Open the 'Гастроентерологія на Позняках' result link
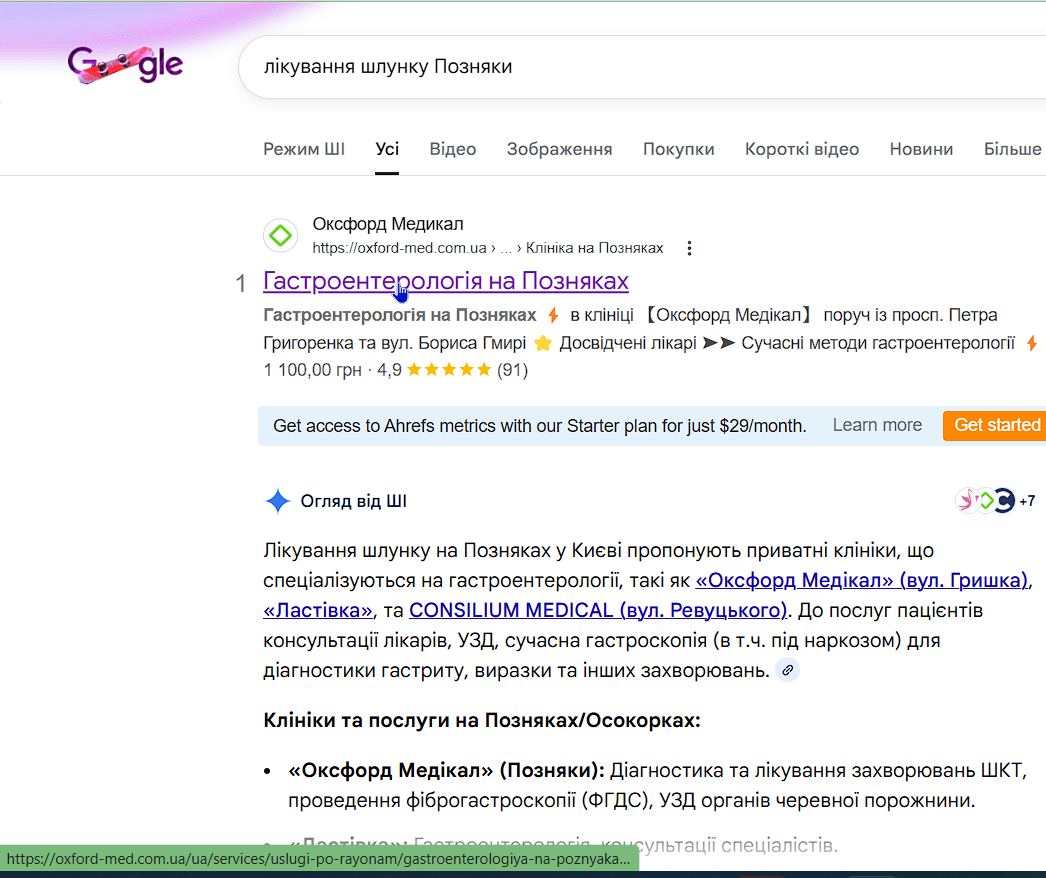Screen dimensions: 1046x878 (x=446, y=281)
